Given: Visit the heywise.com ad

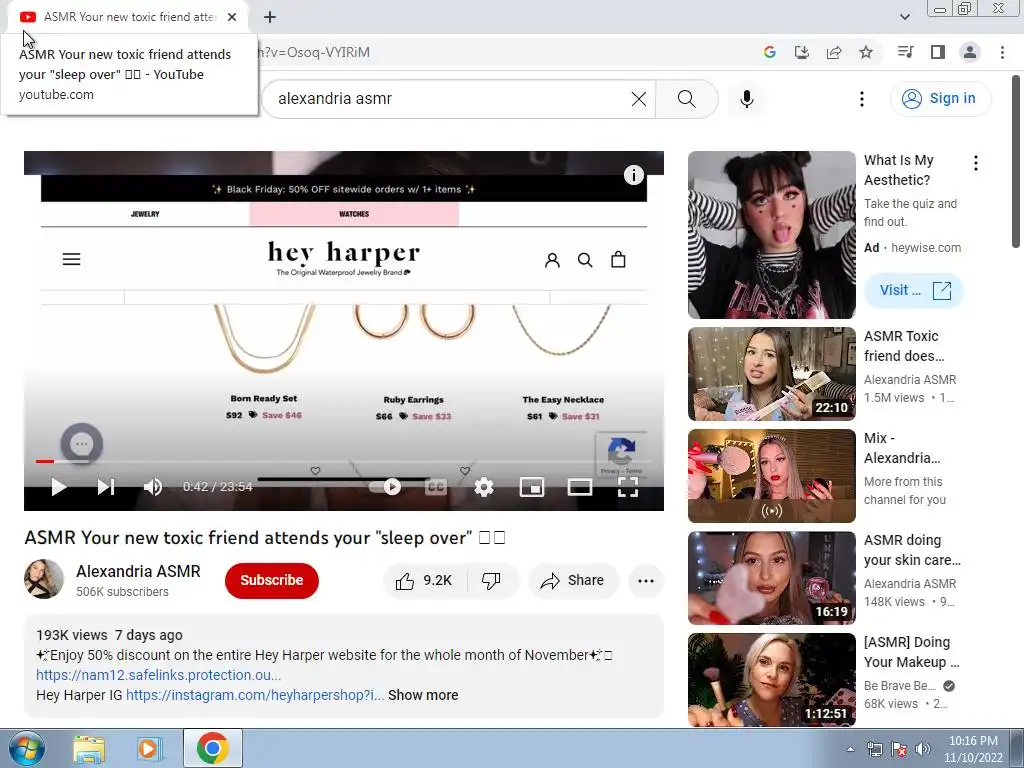Looking at the screenshot, I should [x=914, y=291].
